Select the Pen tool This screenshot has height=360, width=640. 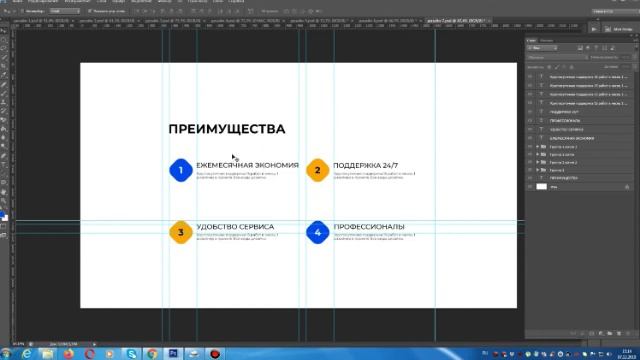pyautogui.click(x=4, y=156)
